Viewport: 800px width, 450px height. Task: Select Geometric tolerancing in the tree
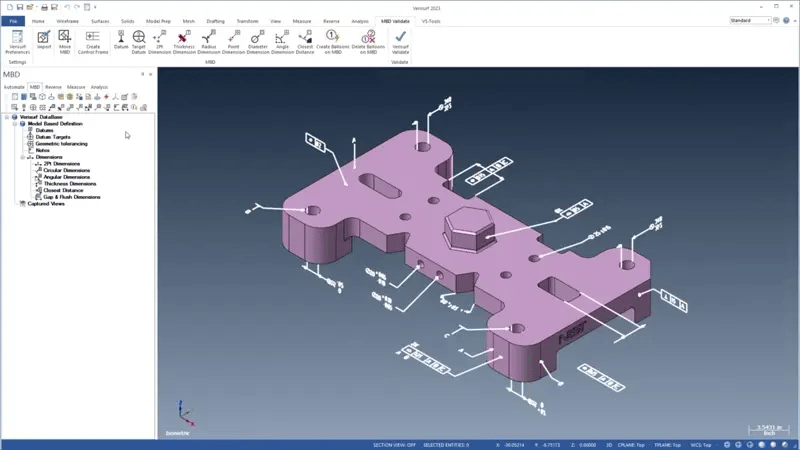click(61, 144)
